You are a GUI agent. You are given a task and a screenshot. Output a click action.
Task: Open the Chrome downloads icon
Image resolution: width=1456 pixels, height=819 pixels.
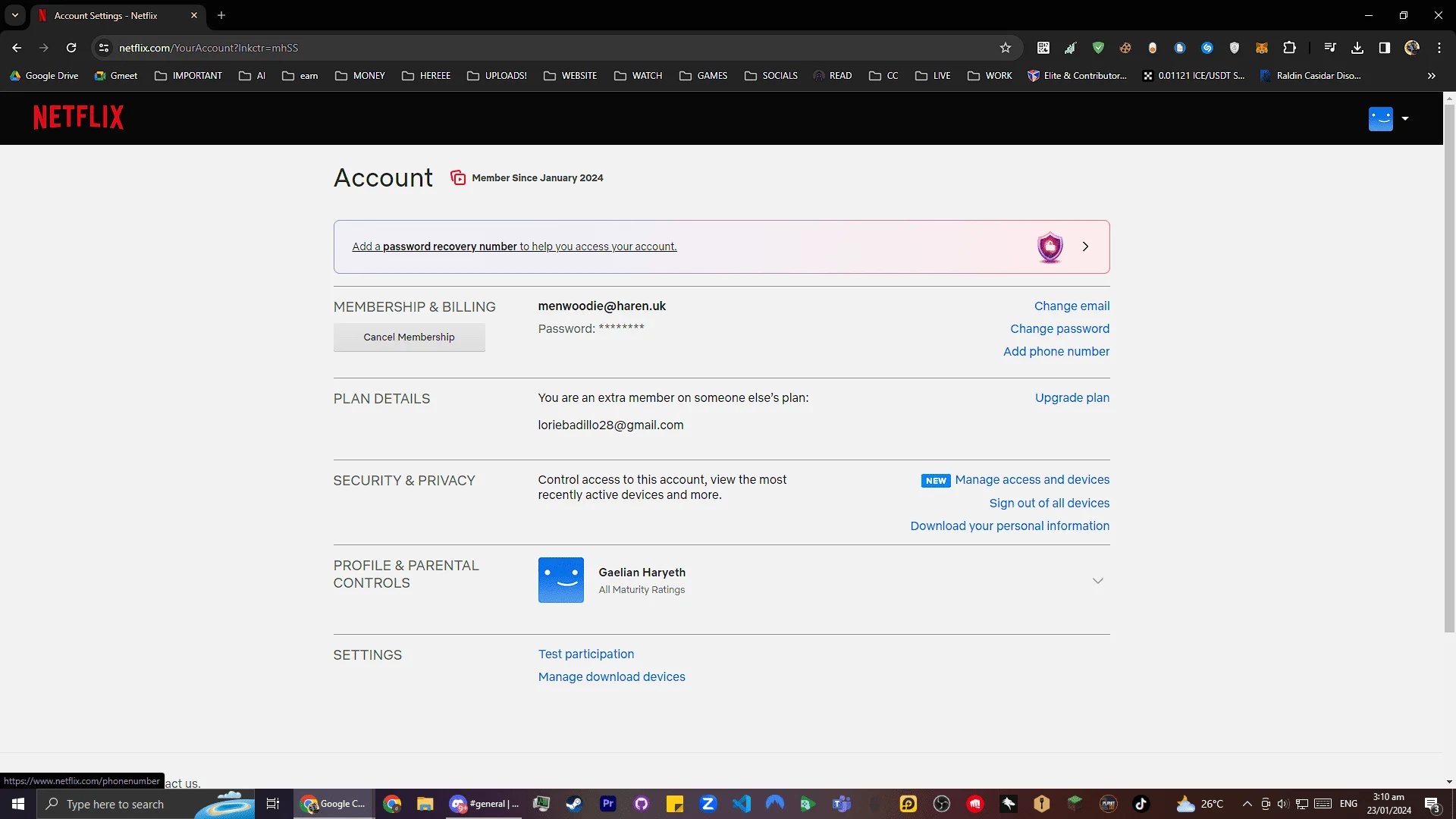(1357, 48)
